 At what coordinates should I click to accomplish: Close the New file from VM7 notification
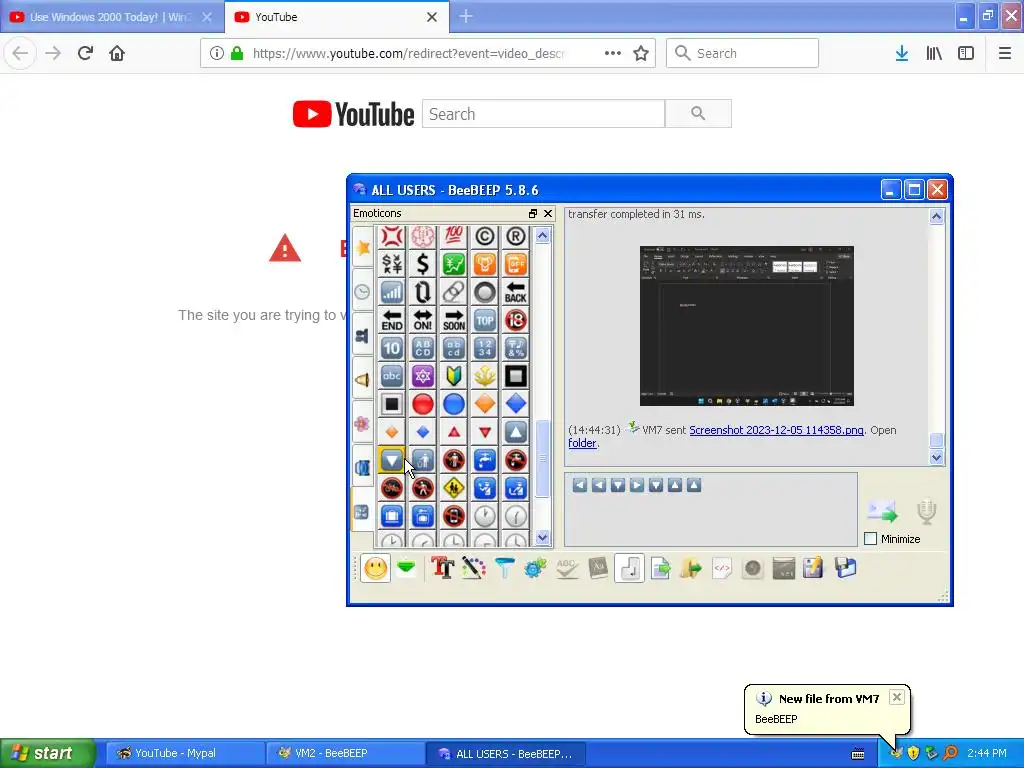(x=897, y=697)
